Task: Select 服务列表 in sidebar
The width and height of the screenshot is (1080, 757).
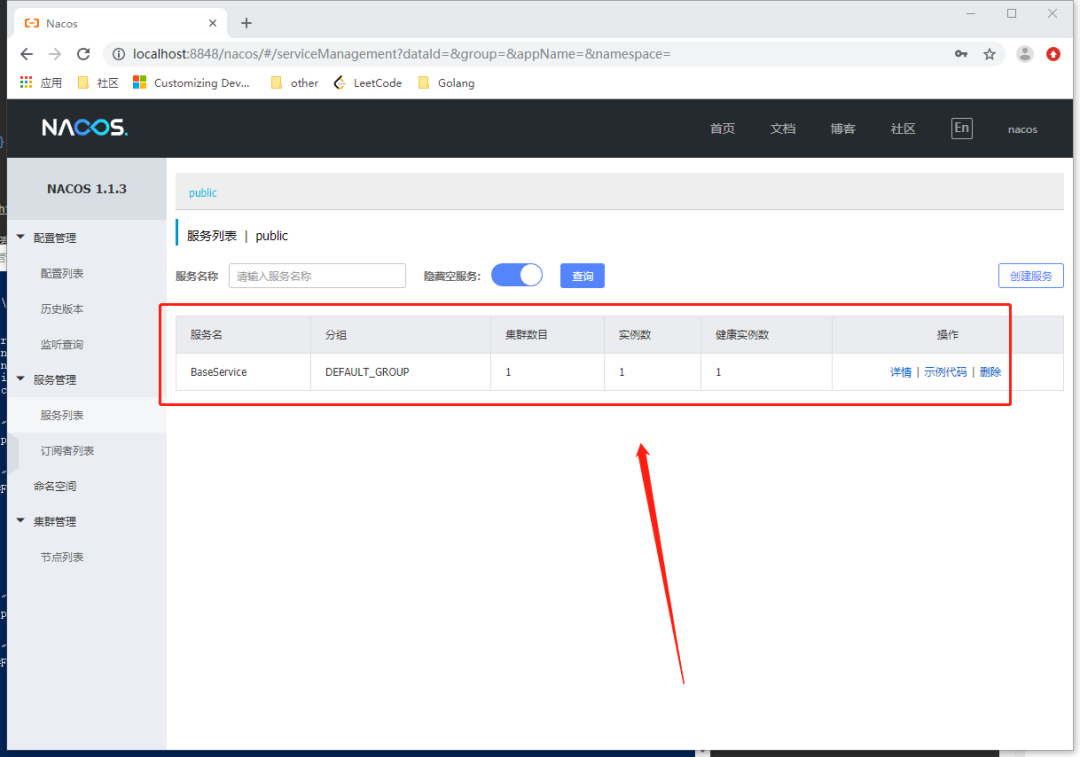Action: pos(62,415)
